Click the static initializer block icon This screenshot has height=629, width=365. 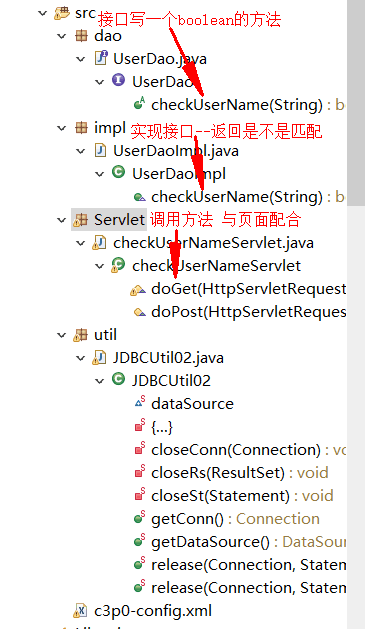pyautogui.click(x=140, y=425)
